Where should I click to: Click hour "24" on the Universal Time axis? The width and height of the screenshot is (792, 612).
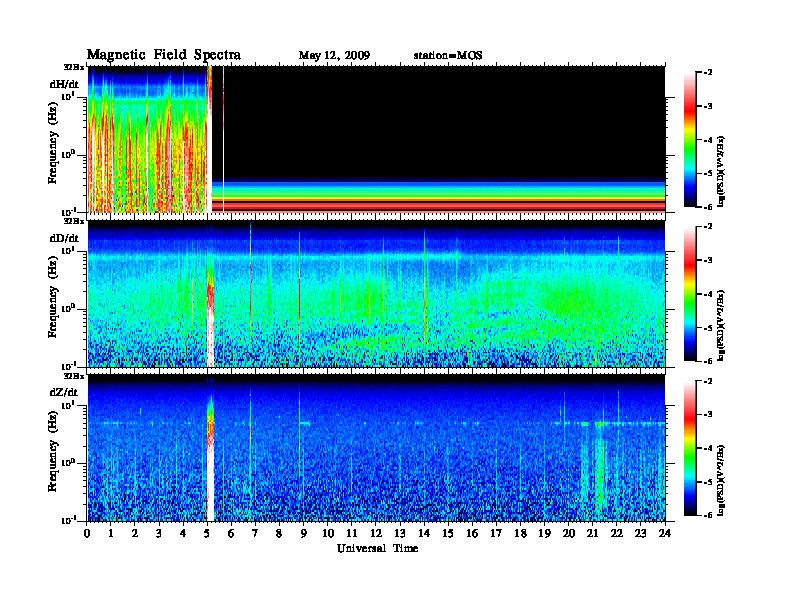coord(665,534)
